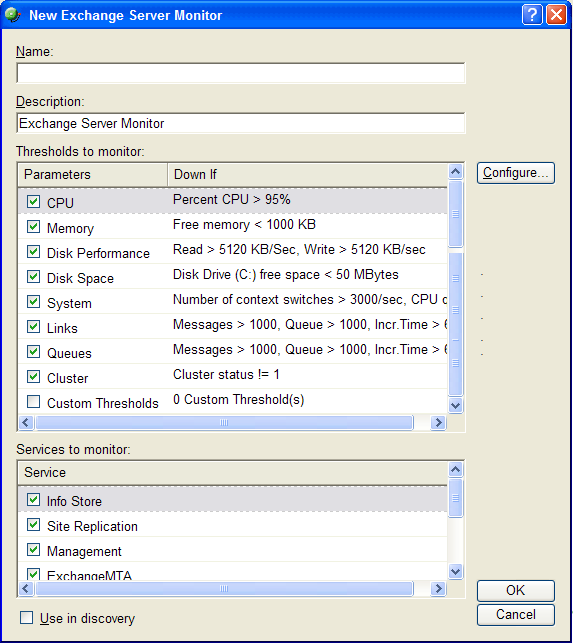
Task: Toggle the Disk Space checkbox
Action: pos(33,276)
